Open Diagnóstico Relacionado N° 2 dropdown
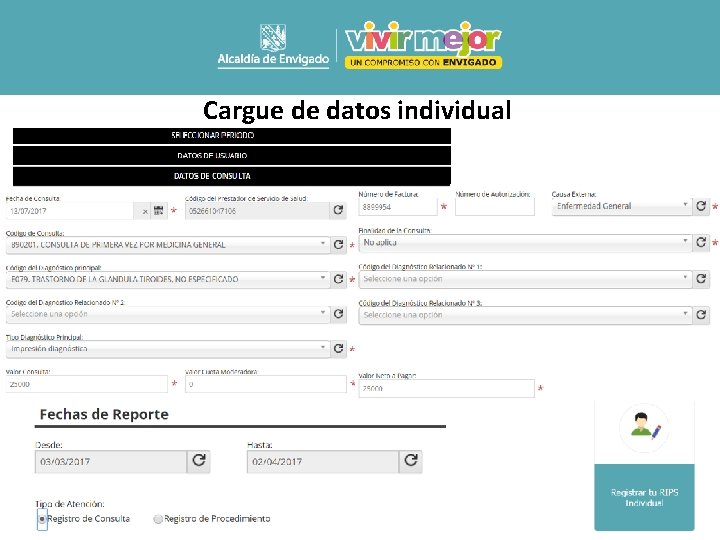Image resolution: width=720 pixels, height=540 pixels. point(168,314)
